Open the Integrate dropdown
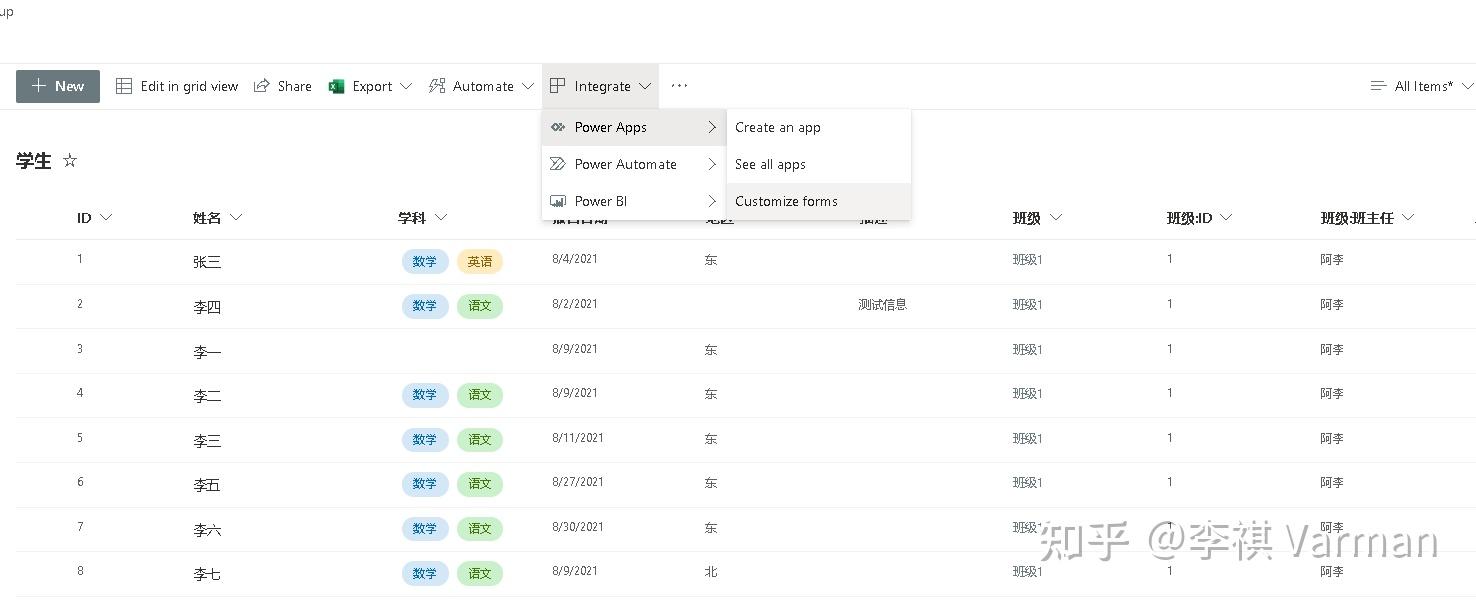This screenshot has height=601, width=1476. [600, 86]
